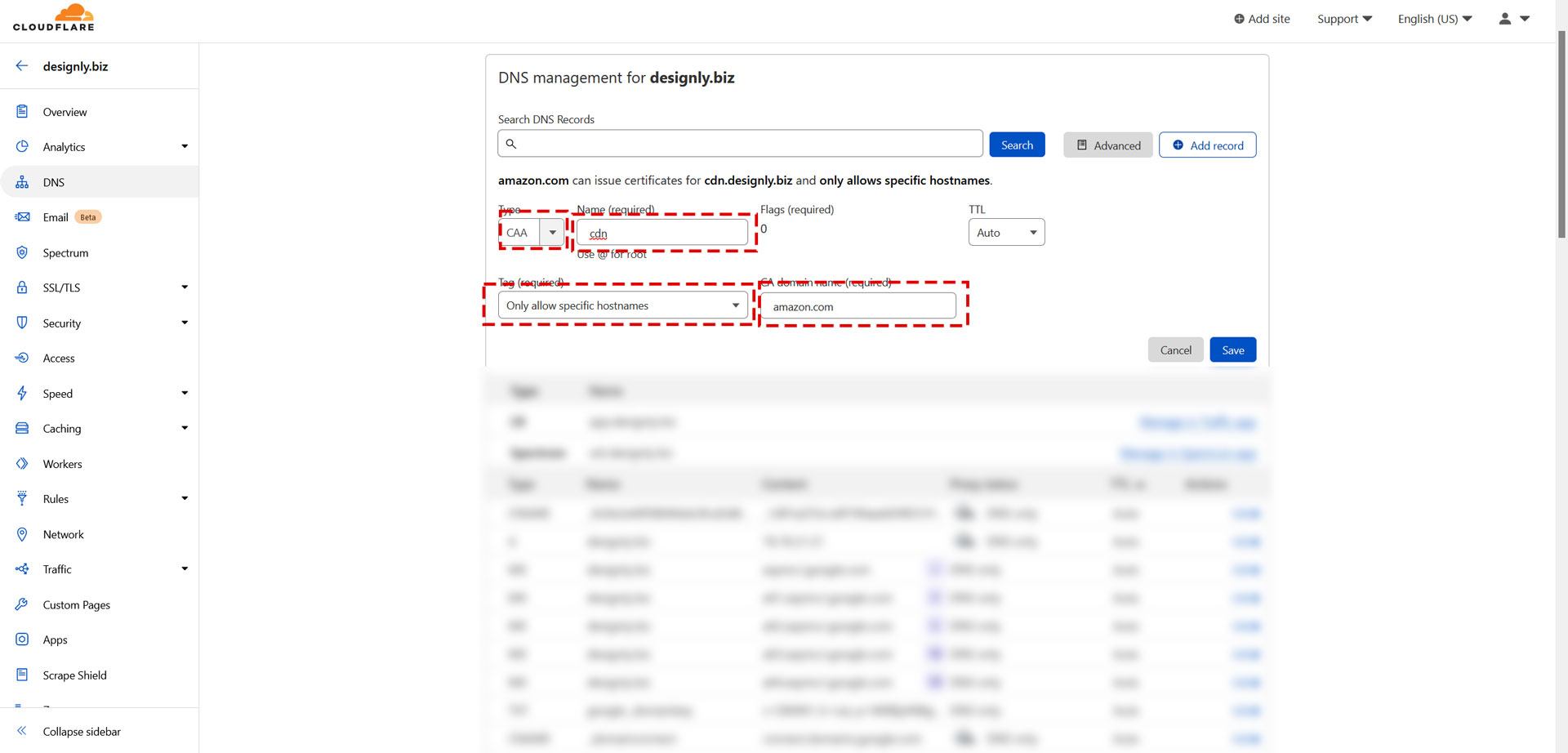Click the Access sidebar label
1568x753 pixels.
(x=59, y=359)
